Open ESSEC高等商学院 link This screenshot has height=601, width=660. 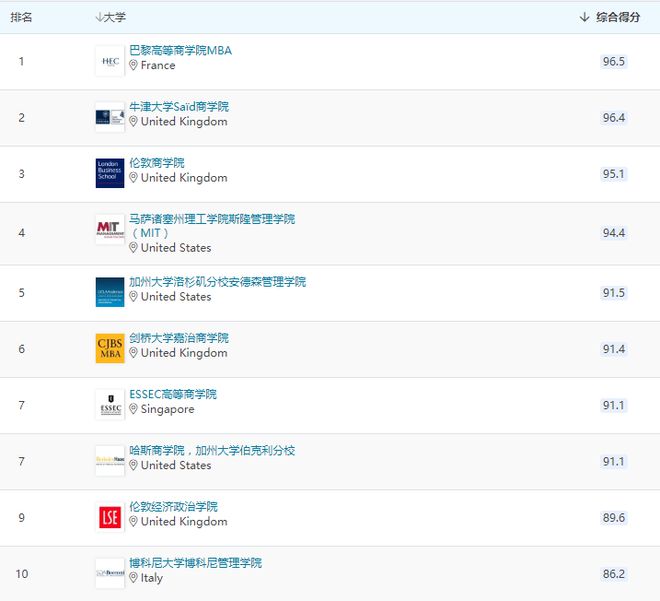coord(173,394)
